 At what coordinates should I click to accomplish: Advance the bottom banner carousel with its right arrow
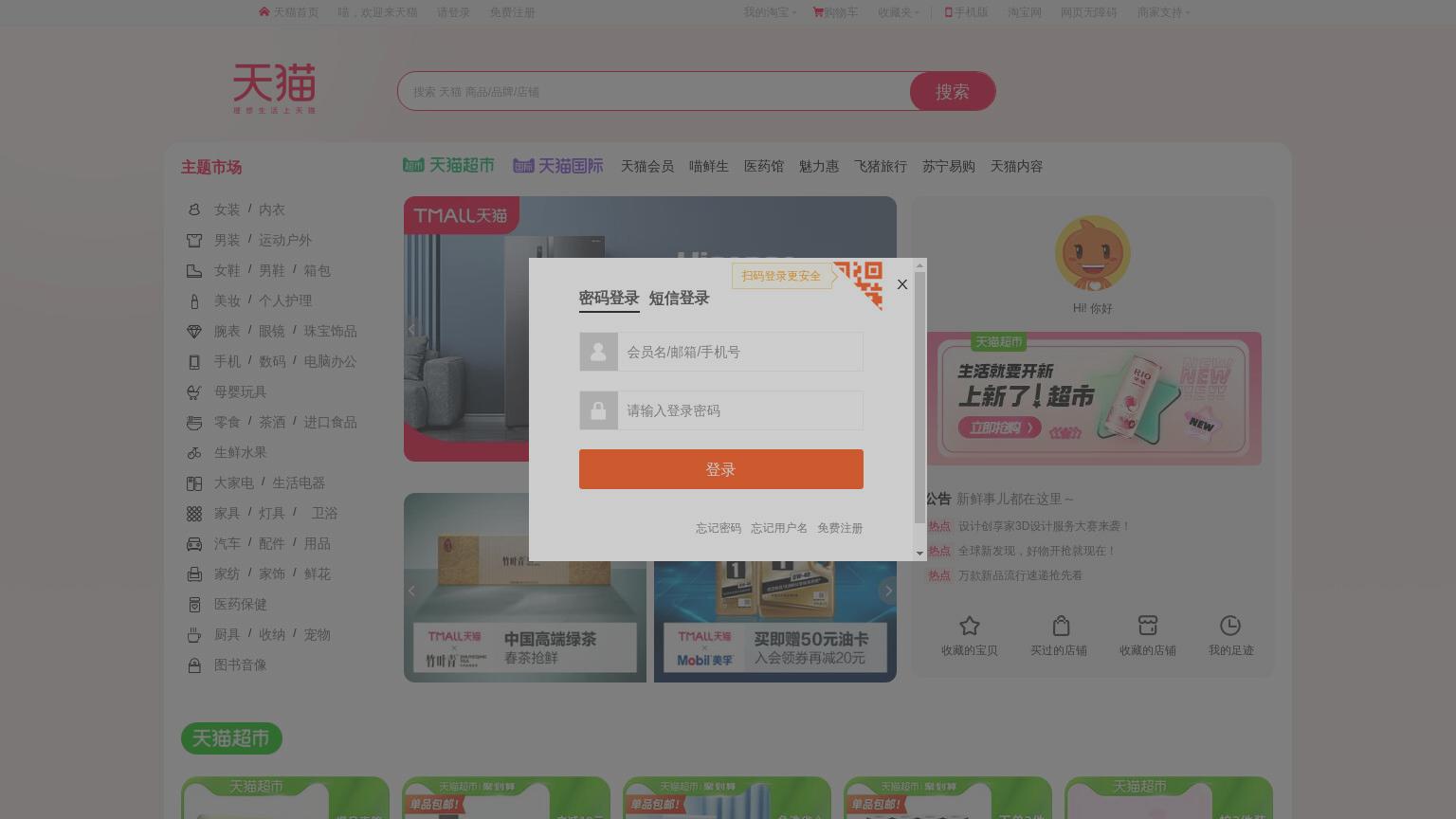click(888, 591)
